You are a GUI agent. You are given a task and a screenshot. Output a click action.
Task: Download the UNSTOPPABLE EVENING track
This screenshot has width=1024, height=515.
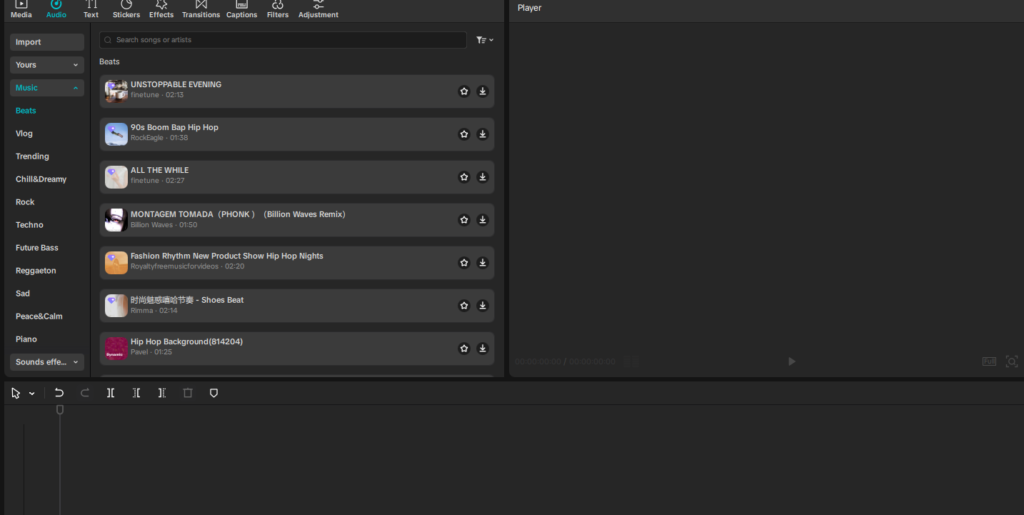point(482,91)
